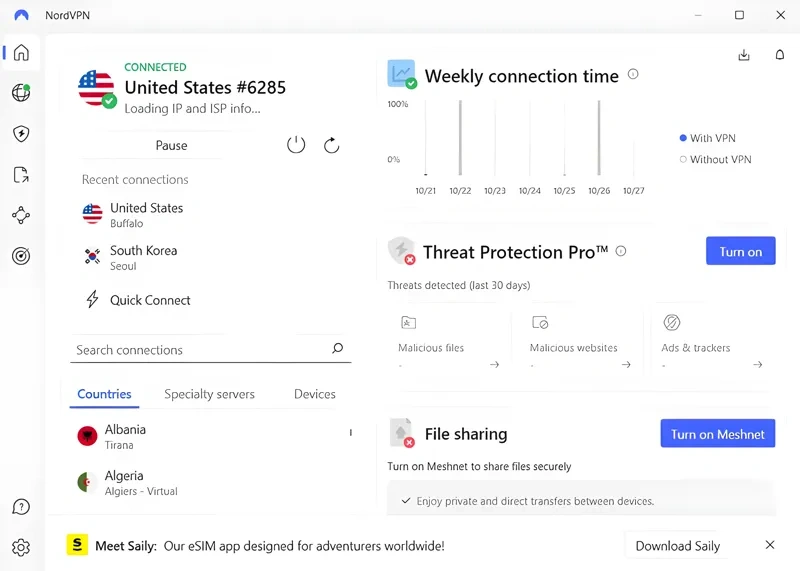This screenshot has width=800, height=571.
Task: Click the With VPN legend item
Action: click(708, 138)
